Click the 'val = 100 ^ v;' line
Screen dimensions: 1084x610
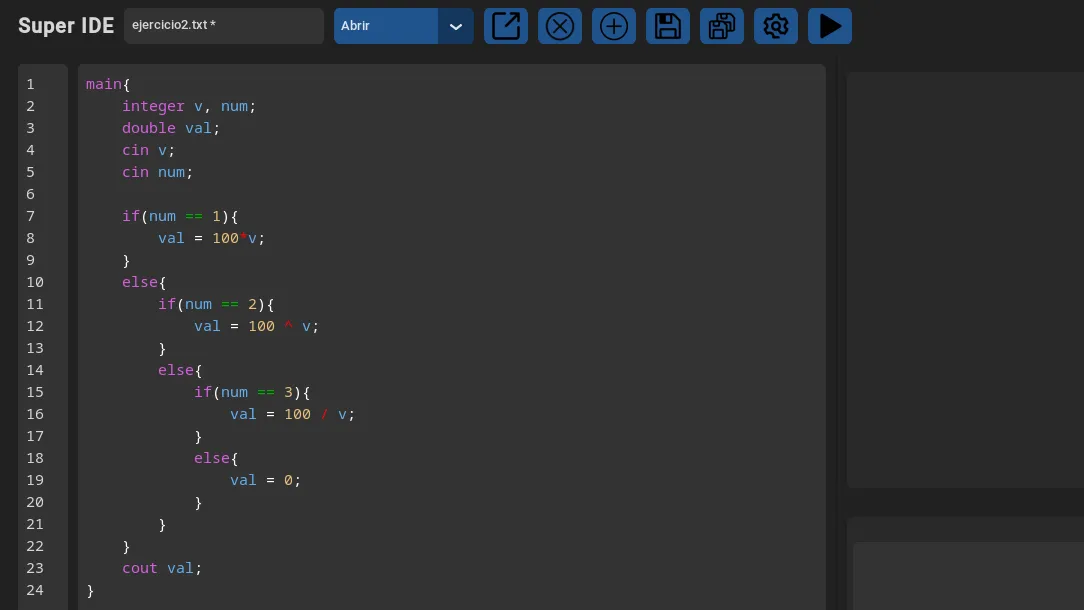(x=256, y=326)
